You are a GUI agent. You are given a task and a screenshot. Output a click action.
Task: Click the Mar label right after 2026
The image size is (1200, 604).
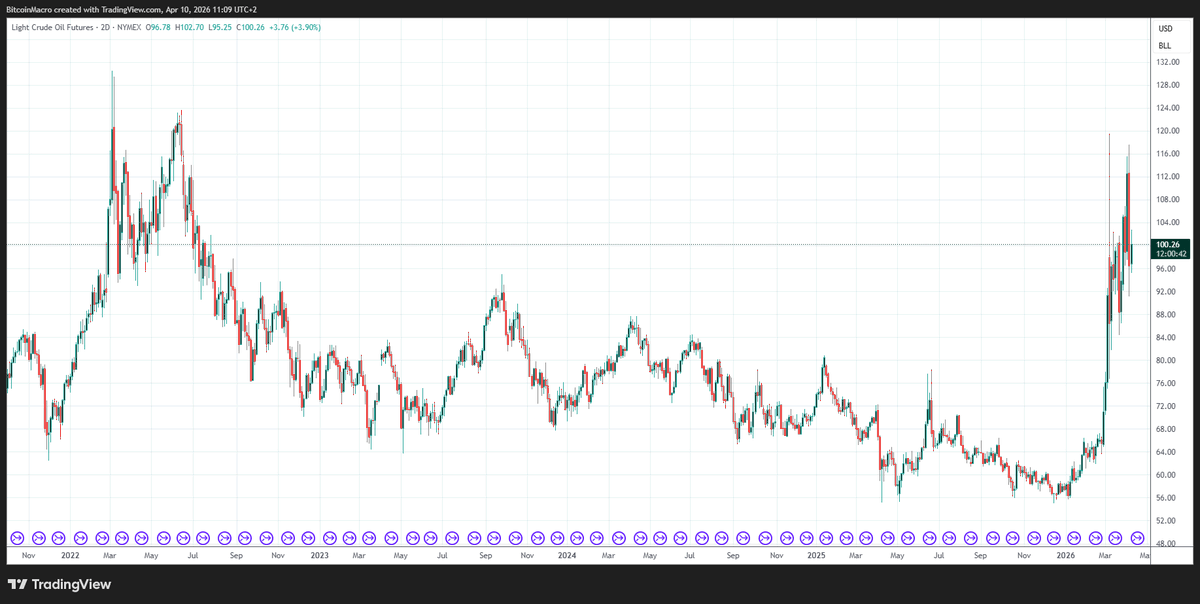tap(1105, 555)
